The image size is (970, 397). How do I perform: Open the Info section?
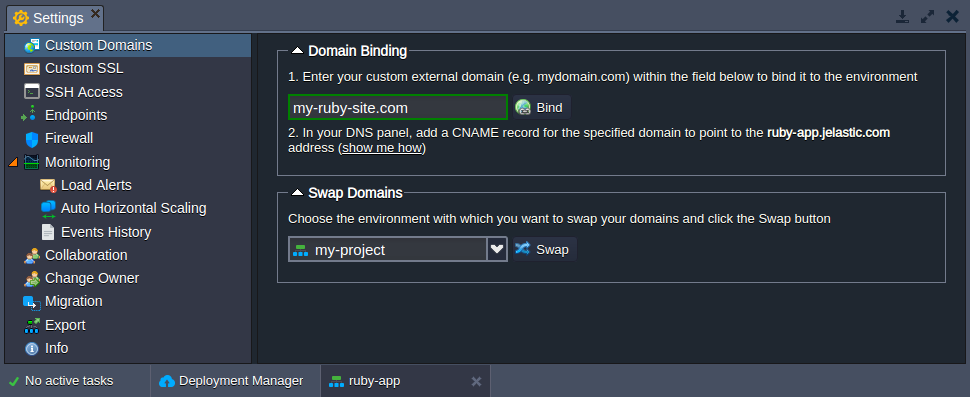128,348
